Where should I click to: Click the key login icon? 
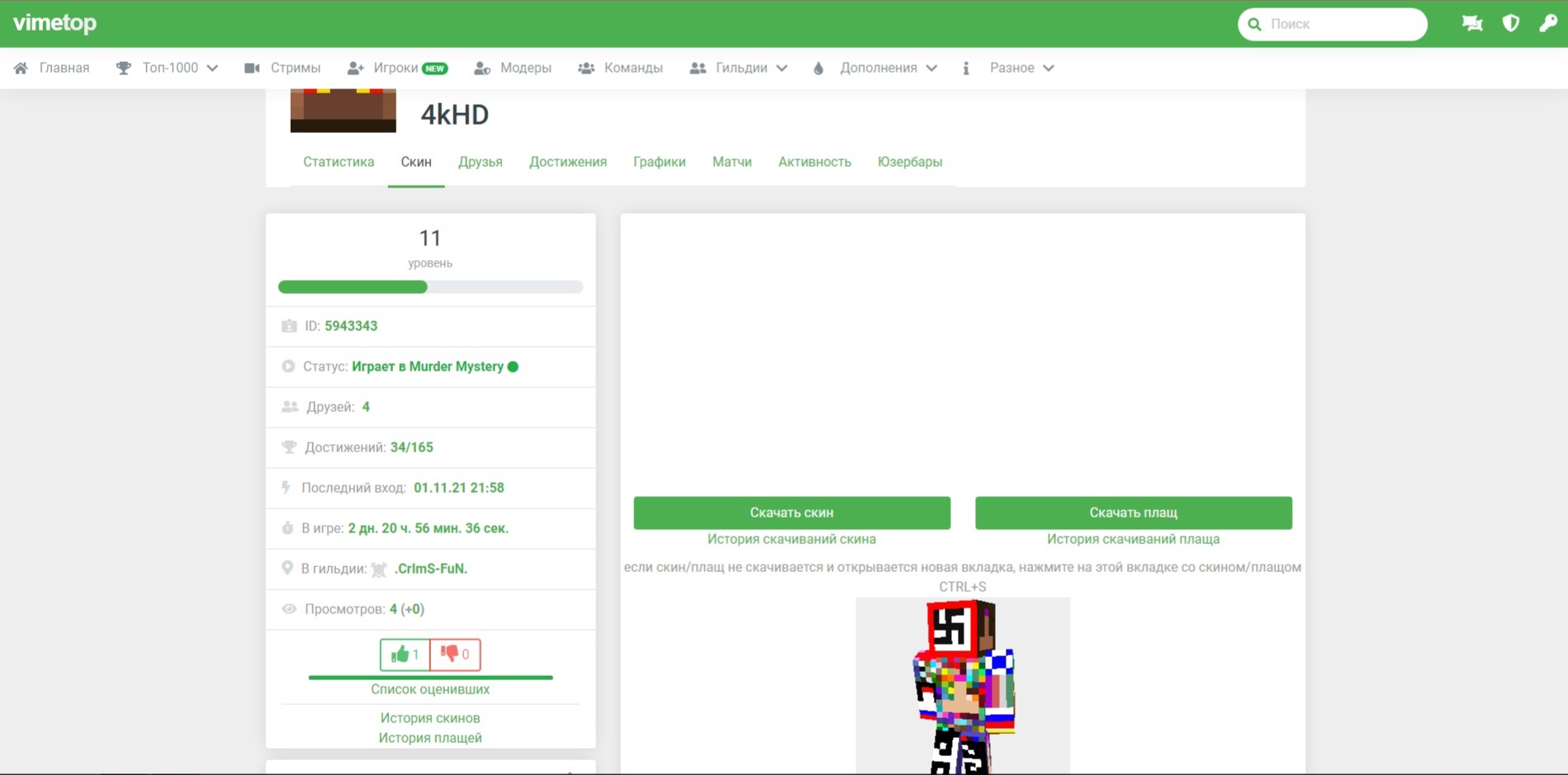click(x=1547, y=24)
